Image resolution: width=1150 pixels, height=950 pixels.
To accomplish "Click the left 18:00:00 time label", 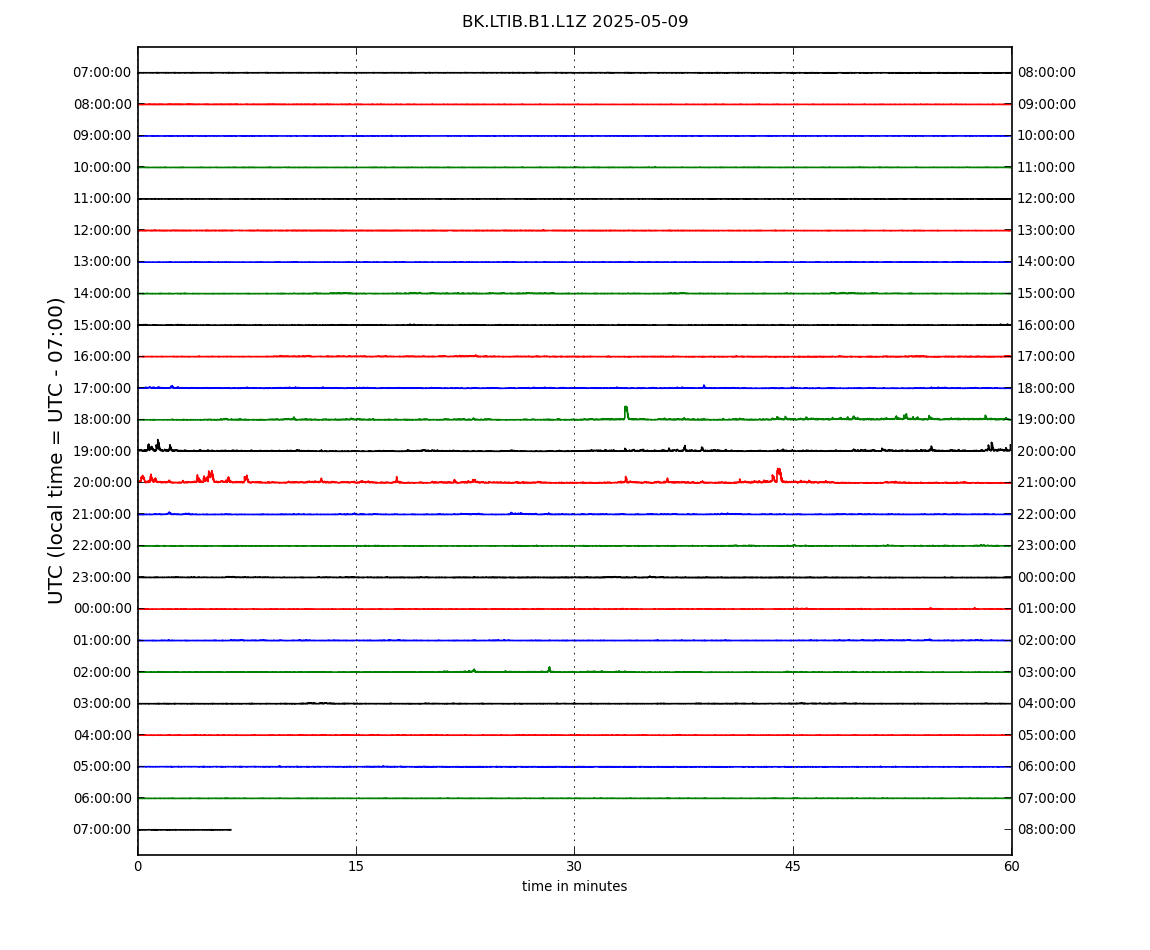I will (102, 420).
